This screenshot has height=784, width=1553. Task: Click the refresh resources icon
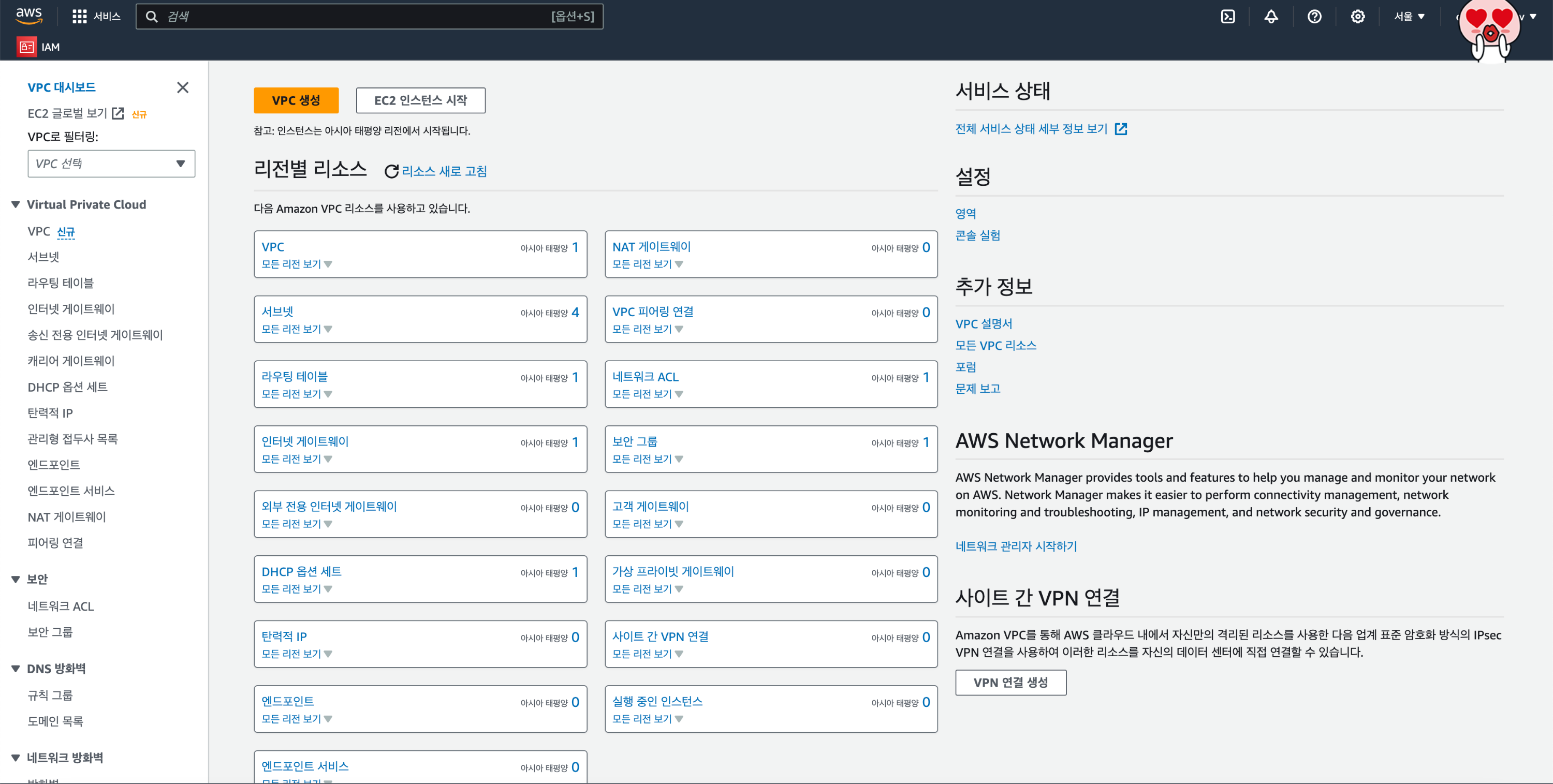click(391, 172)
